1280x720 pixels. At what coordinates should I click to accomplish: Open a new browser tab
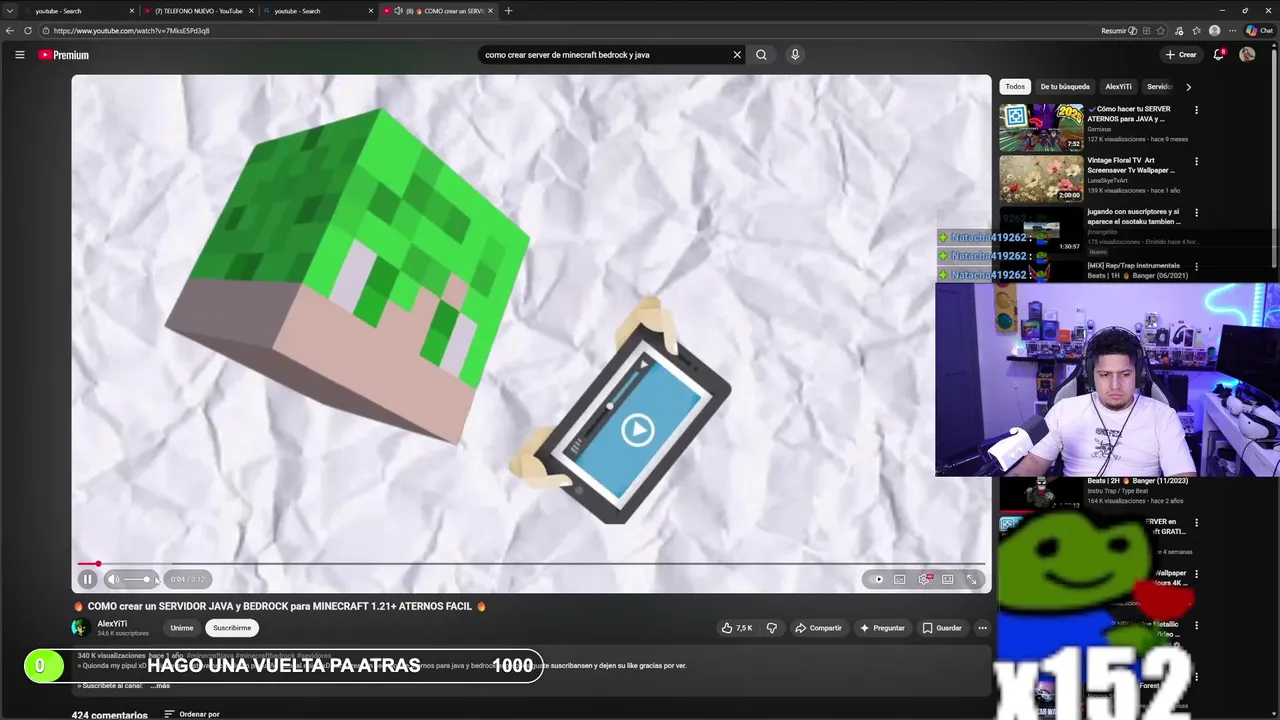click(x=508, y=11)
